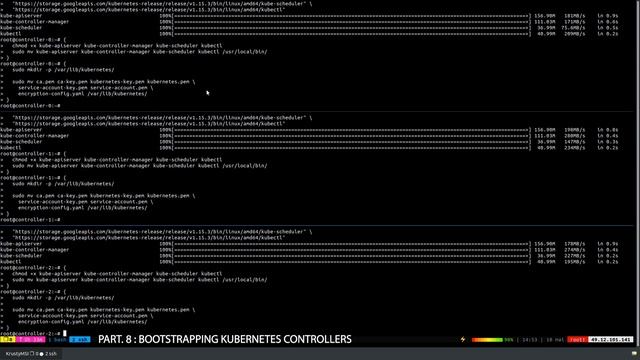The width and height of the screenshot is (640, 360).
Task: Click the last empty root@controller-1 prompt
Action: 30,220
